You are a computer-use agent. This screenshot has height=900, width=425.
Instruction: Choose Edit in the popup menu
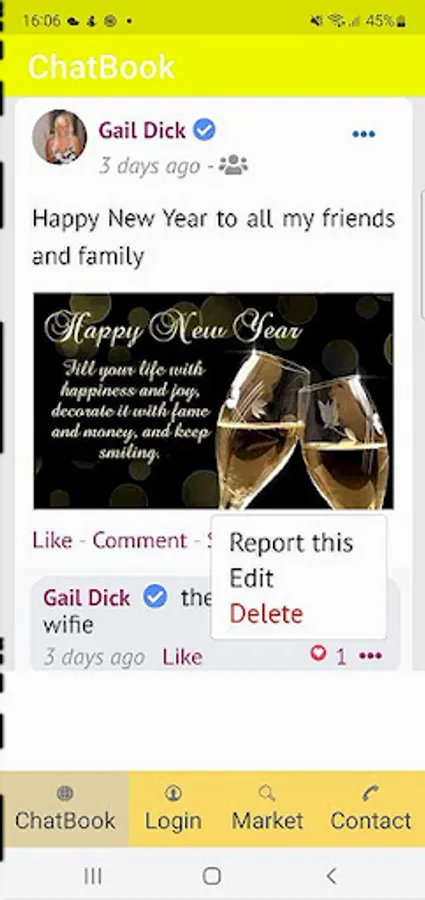click(x=252, y=579)
